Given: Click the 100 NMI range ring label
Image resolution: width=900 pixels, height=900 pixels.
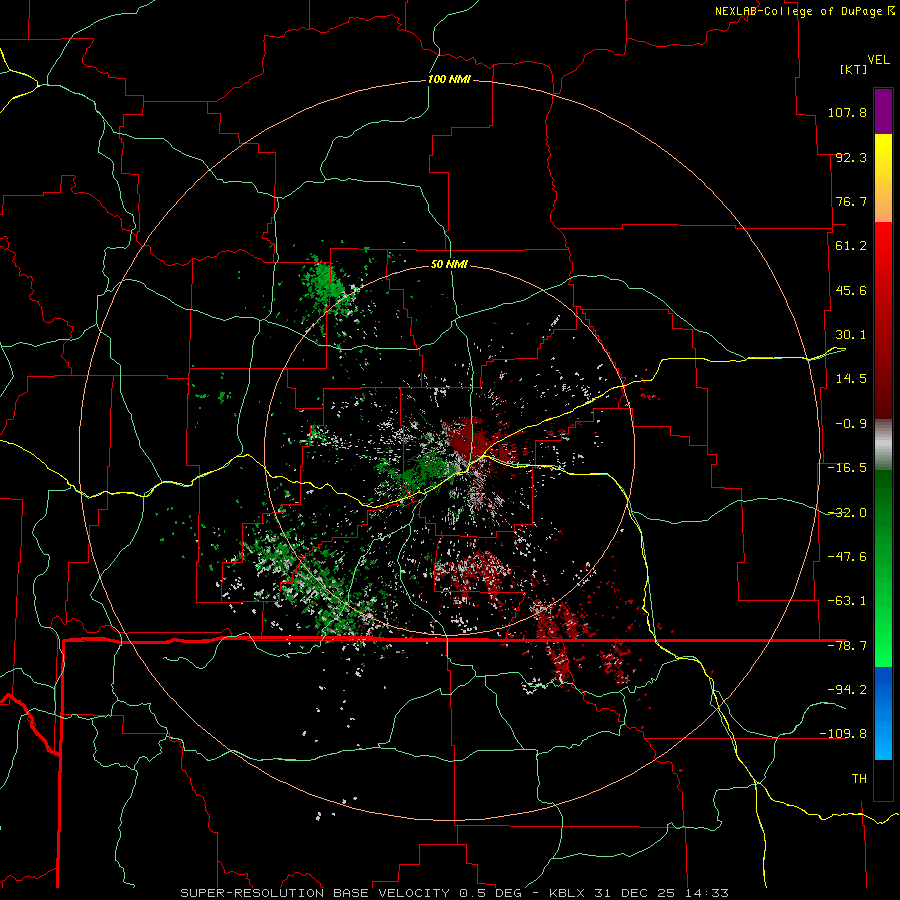Looking at the screenshot, I should pos(449,79).
